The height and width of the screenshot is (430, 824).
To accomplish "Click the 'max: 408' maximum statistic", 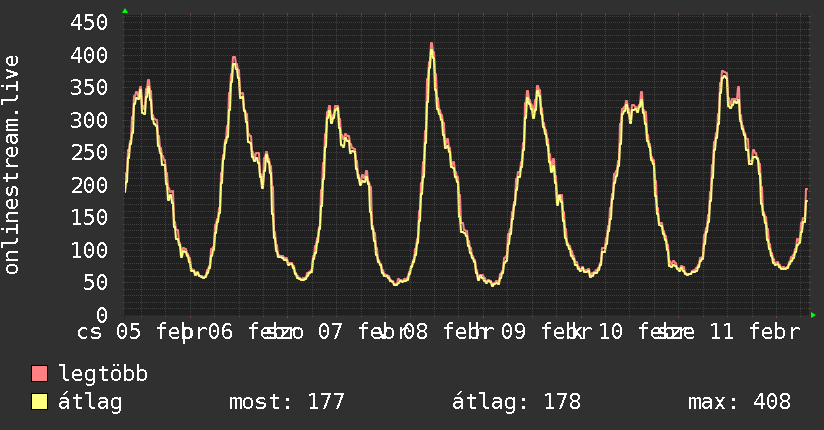I will [x=739, y=402].
